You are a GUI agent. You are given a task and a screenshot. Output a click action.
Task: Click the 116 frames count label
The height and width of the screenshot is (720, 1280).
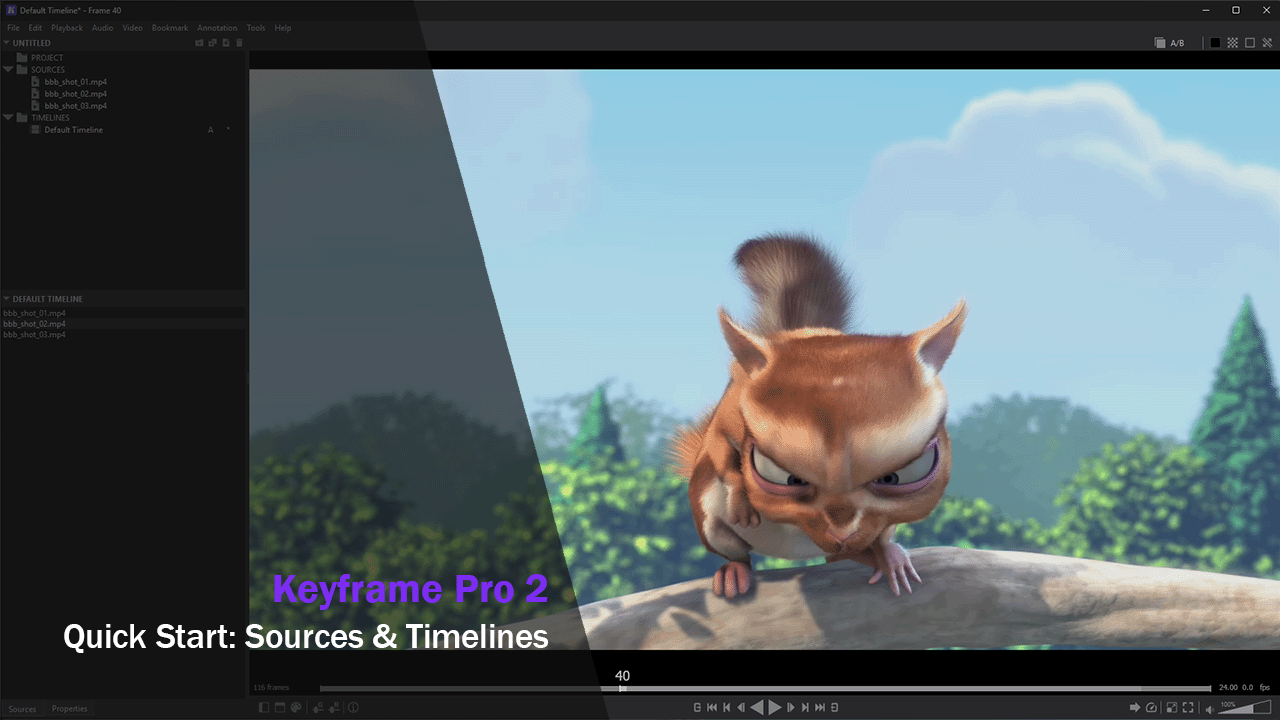tap(272, 688)
